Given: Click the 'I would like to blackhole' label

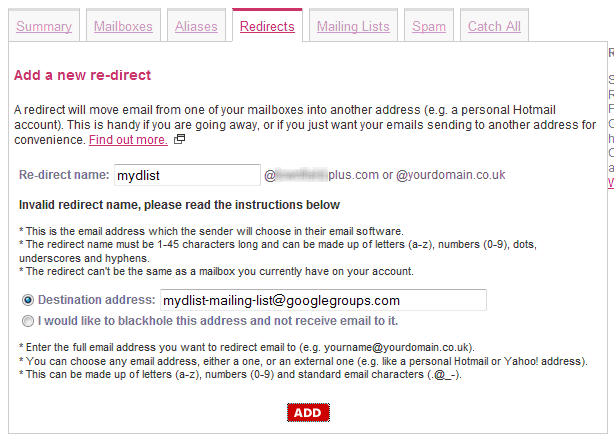Looking at the screenshot, I should click(217, 321).
